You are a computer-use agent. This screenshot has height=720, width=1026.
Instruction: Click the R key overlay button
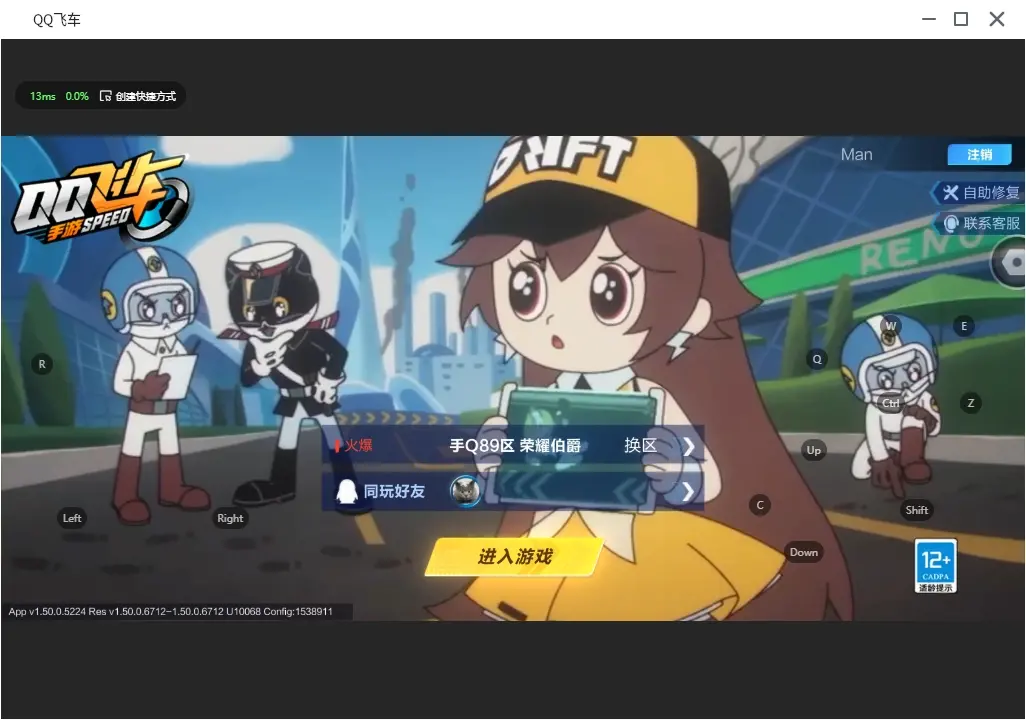tap(42, 364)
